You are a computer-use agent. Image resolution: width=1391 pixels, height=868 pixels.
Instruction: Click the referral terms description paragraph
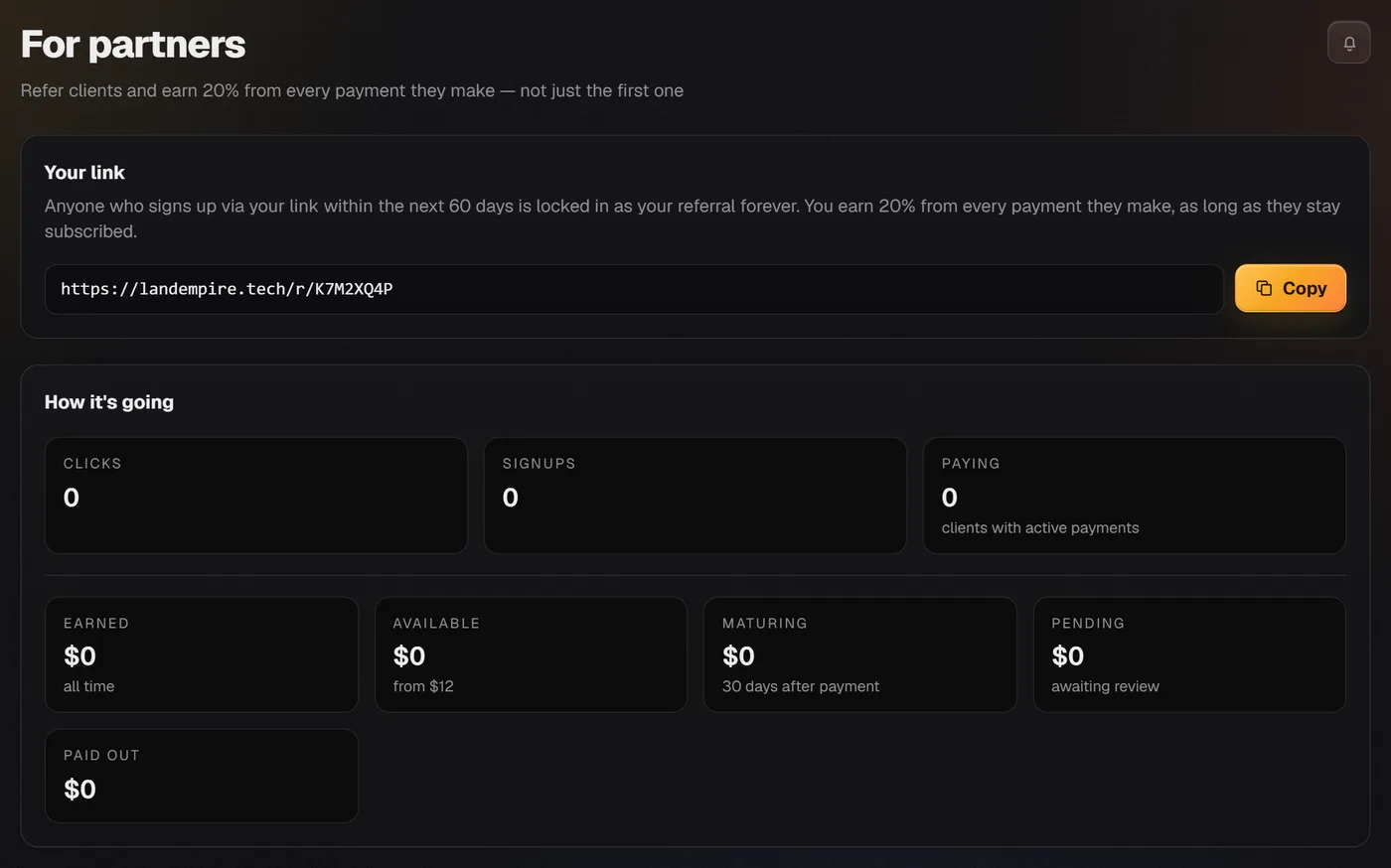coord(693,218)
